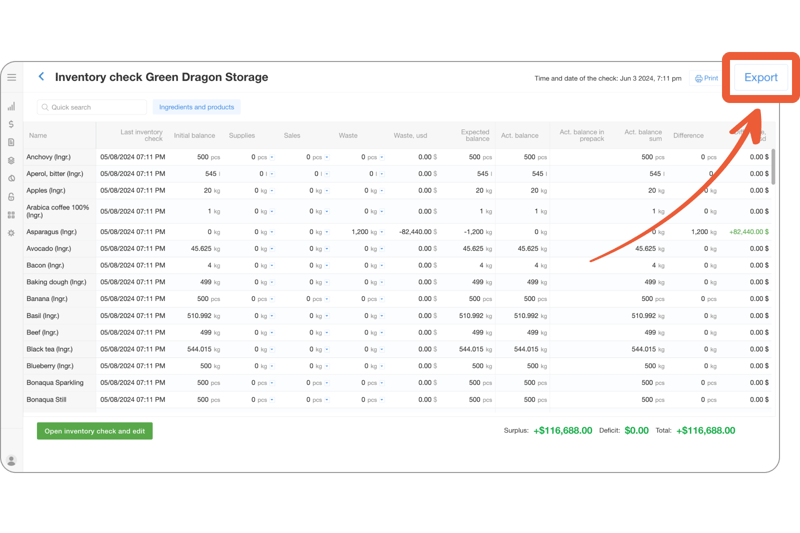Open the finance dollar sidebar icon
The image size is (800, 533).
coord(11,124)
